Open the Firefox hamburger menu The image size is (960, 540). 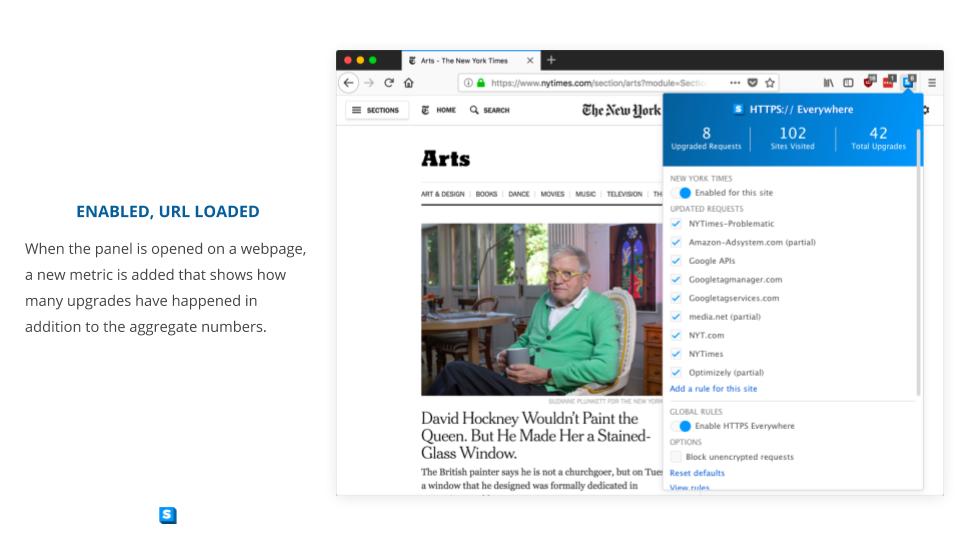click(x=932, y=83)
